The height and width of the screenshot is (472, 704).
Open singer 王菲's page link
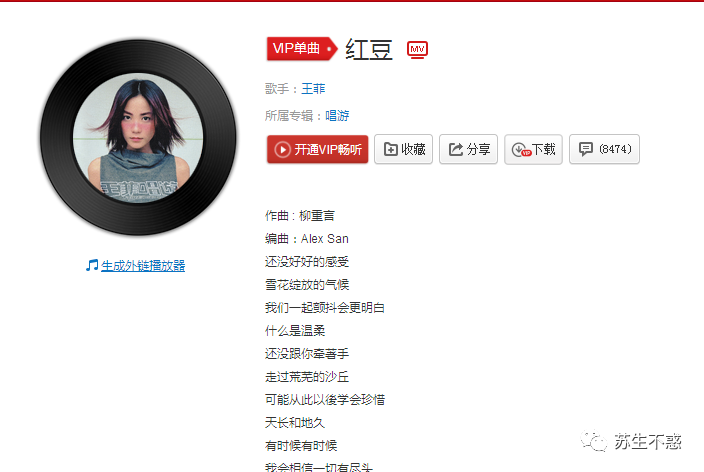coord(313,89)
